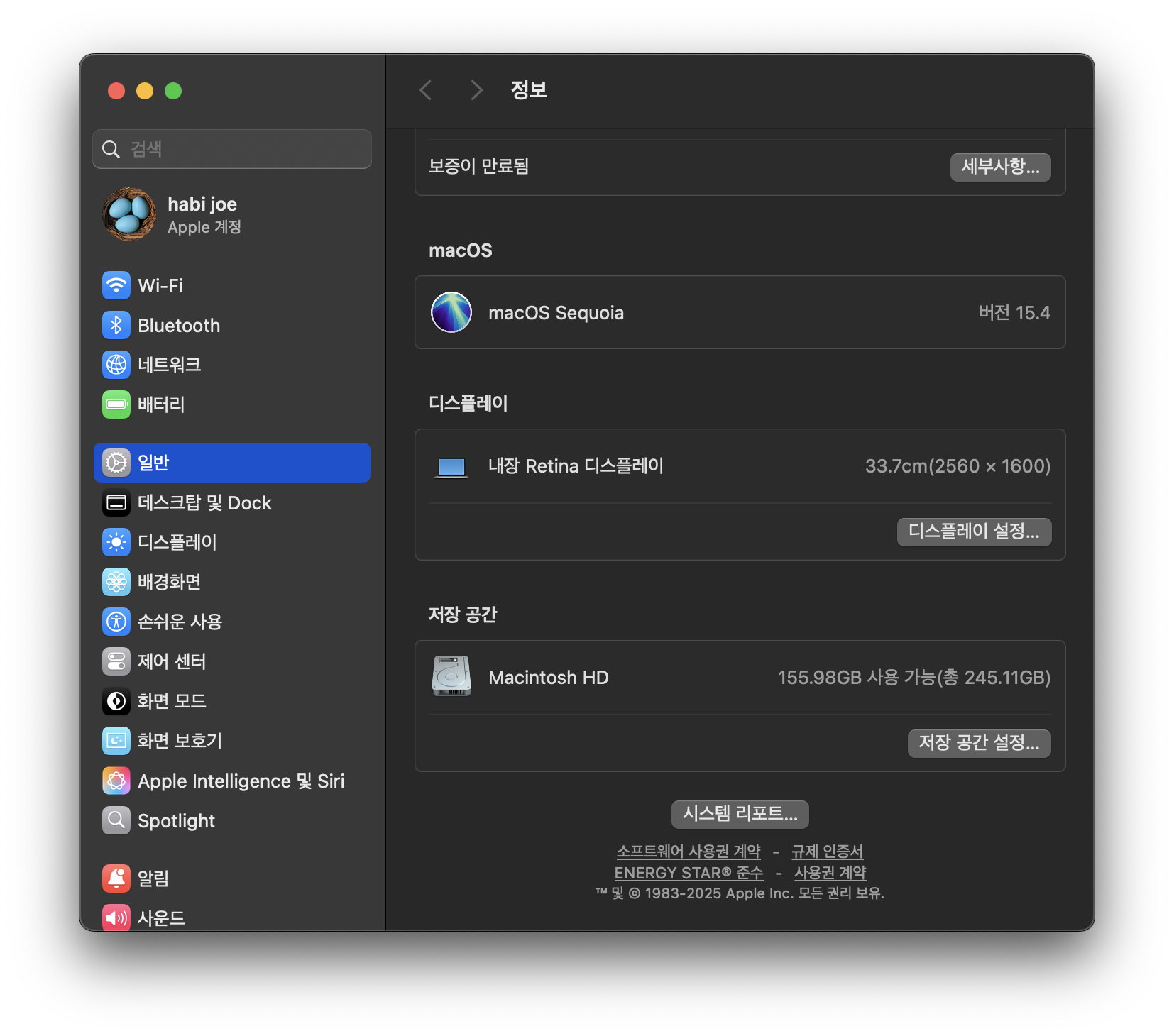Screen dimensions: 1174x1036
Task: Click 내장 Retina 디스플레이 name text
Action: pyautogui.click(x=576, y=466)
